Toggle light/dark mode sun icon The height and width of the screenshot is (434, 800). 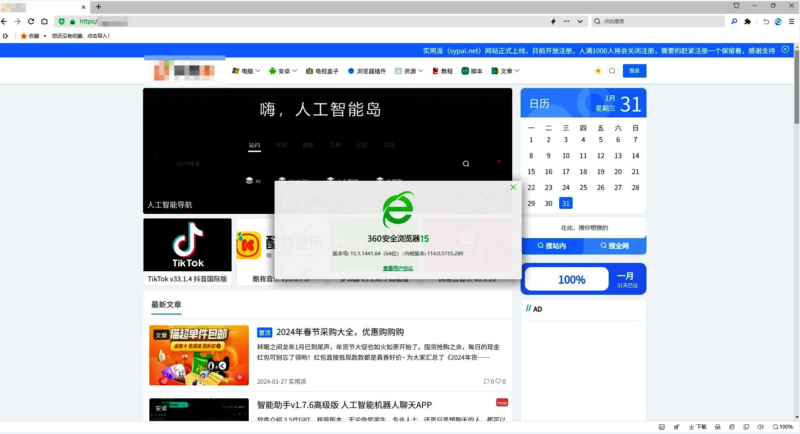pos(598,71)
